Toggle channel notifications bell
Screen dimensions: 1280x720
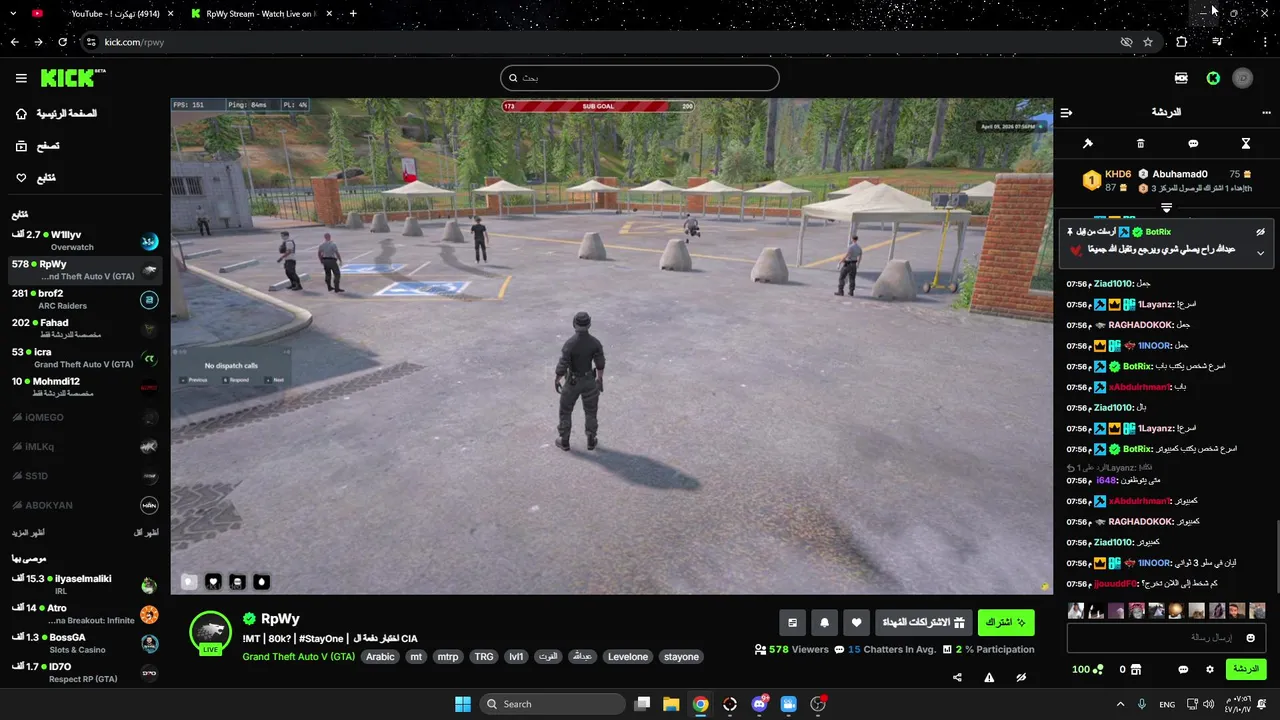(x=824, y=622)
